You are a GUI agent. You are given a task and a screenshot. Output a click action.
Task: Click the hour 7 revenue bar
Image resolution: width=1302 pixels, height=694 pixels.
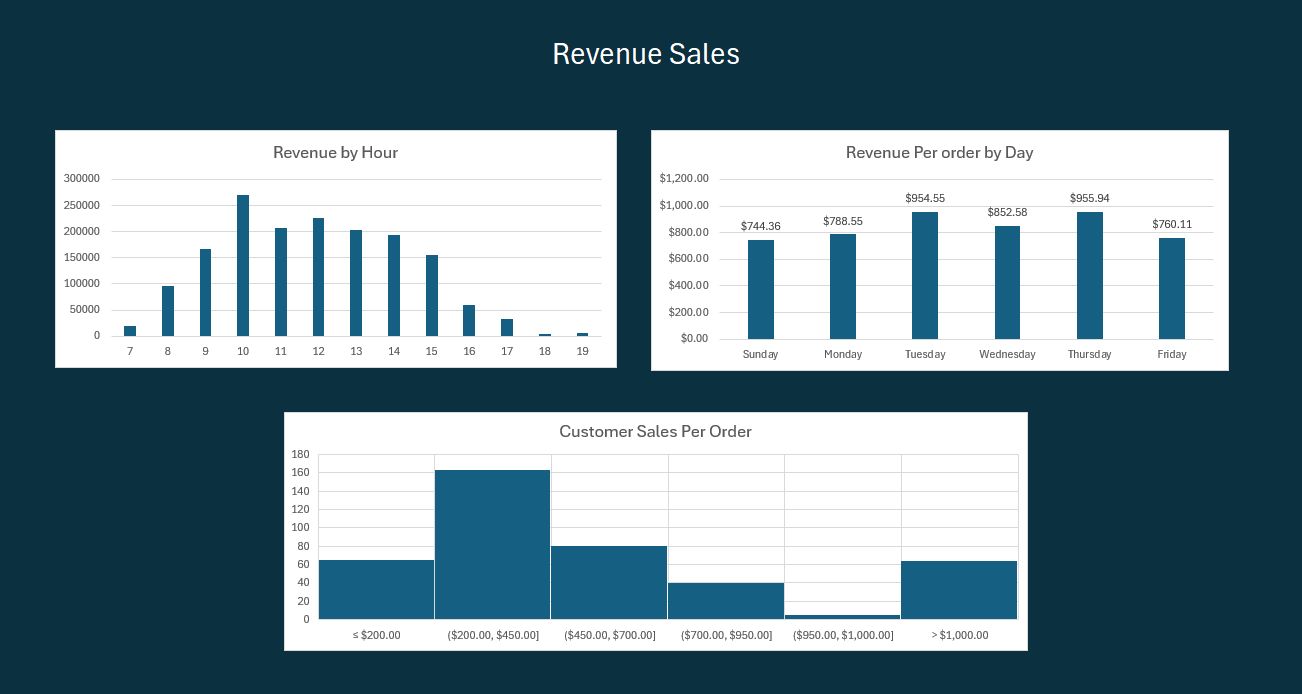click(130, 331)
